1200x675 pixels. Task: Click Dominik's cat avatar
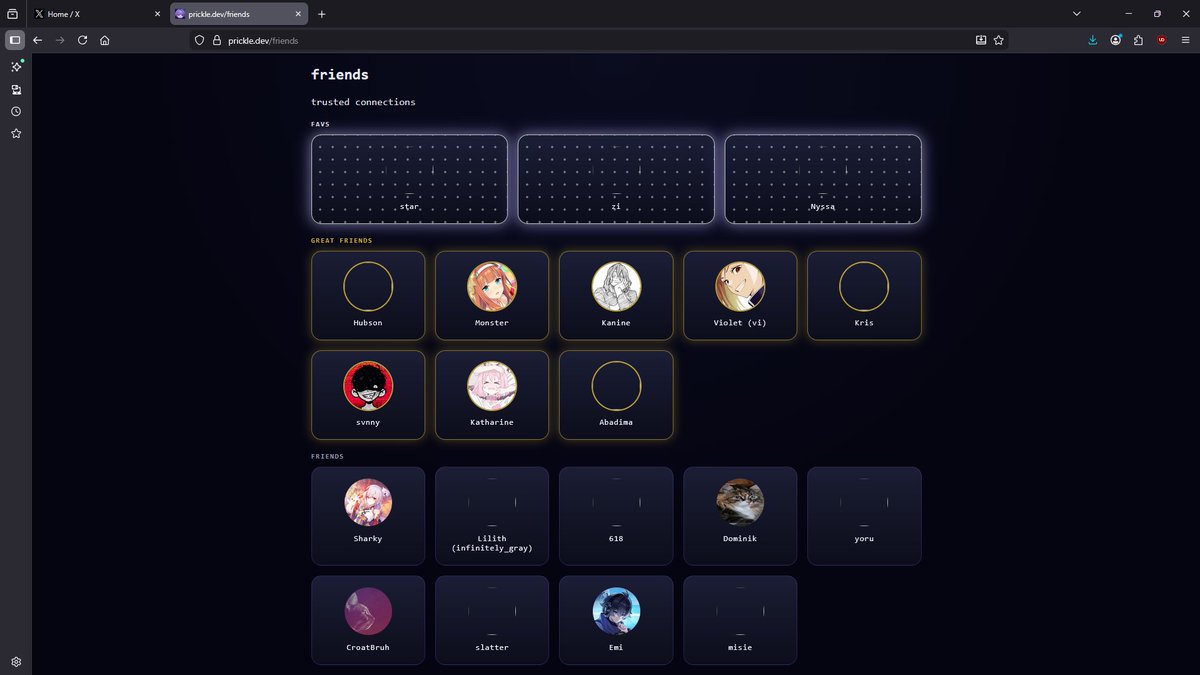740,502
